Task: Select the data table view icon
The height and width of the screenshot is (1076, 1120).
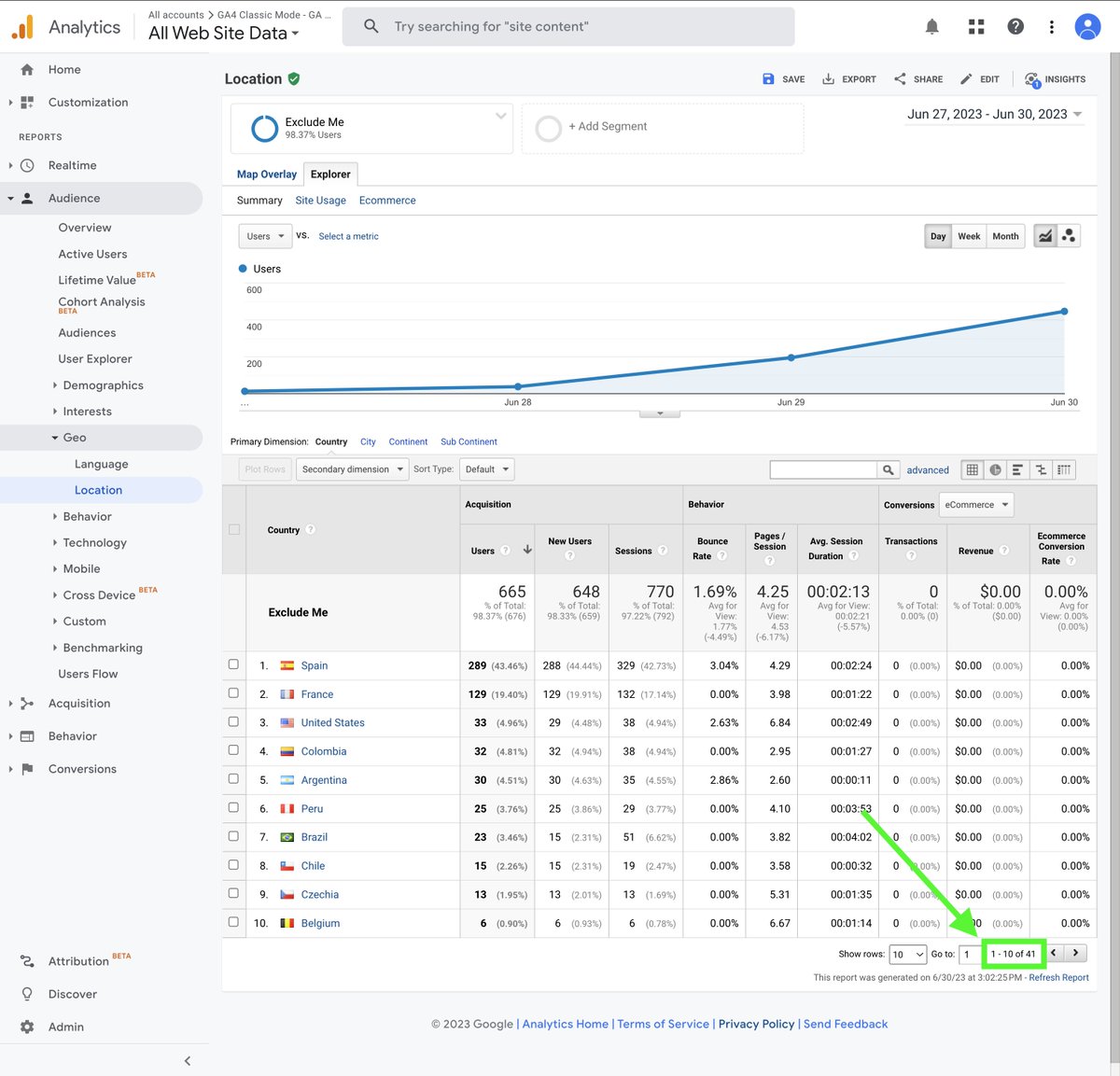Action: click(x=973, y=469)
